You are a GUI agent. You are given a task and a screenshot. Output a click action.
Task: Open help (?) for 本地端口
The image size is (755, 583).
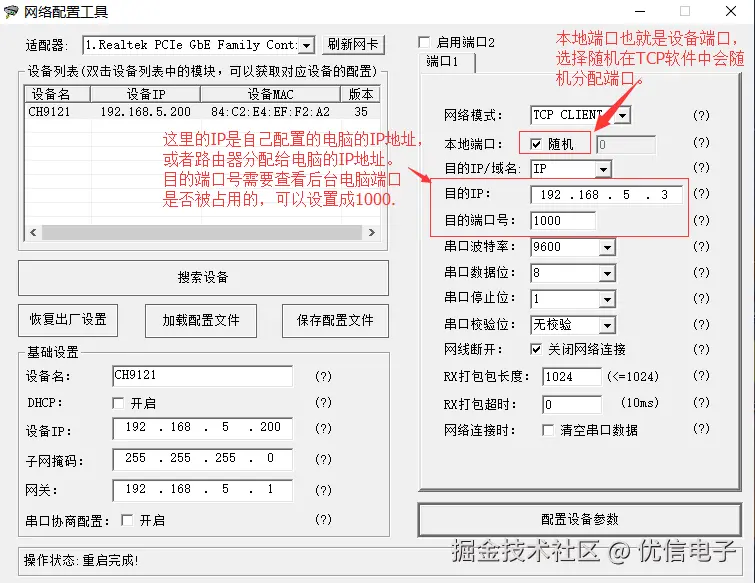click(x=701, y=143)
